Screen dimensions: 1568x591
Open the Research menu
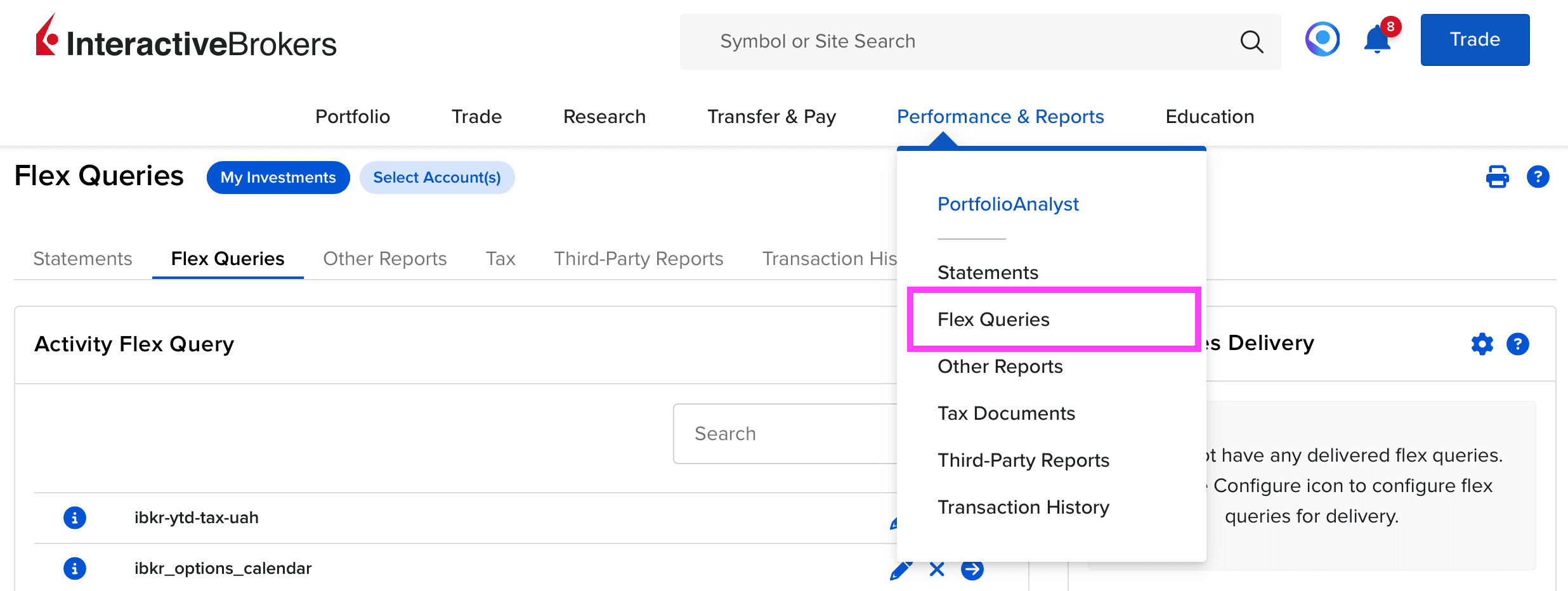(x=604, y=117)
